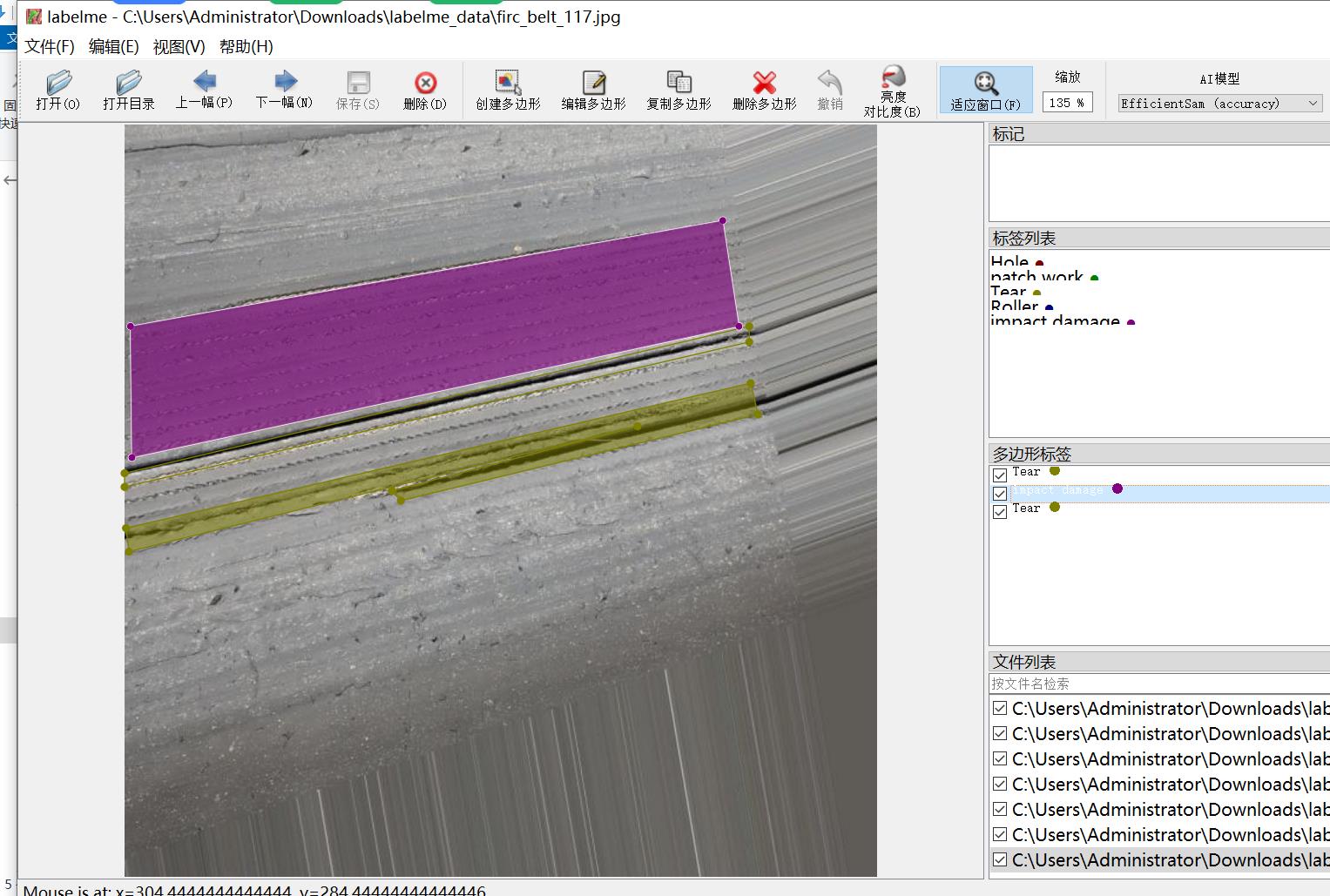Open the 视图(V) menu

click(x=179, y=47)
